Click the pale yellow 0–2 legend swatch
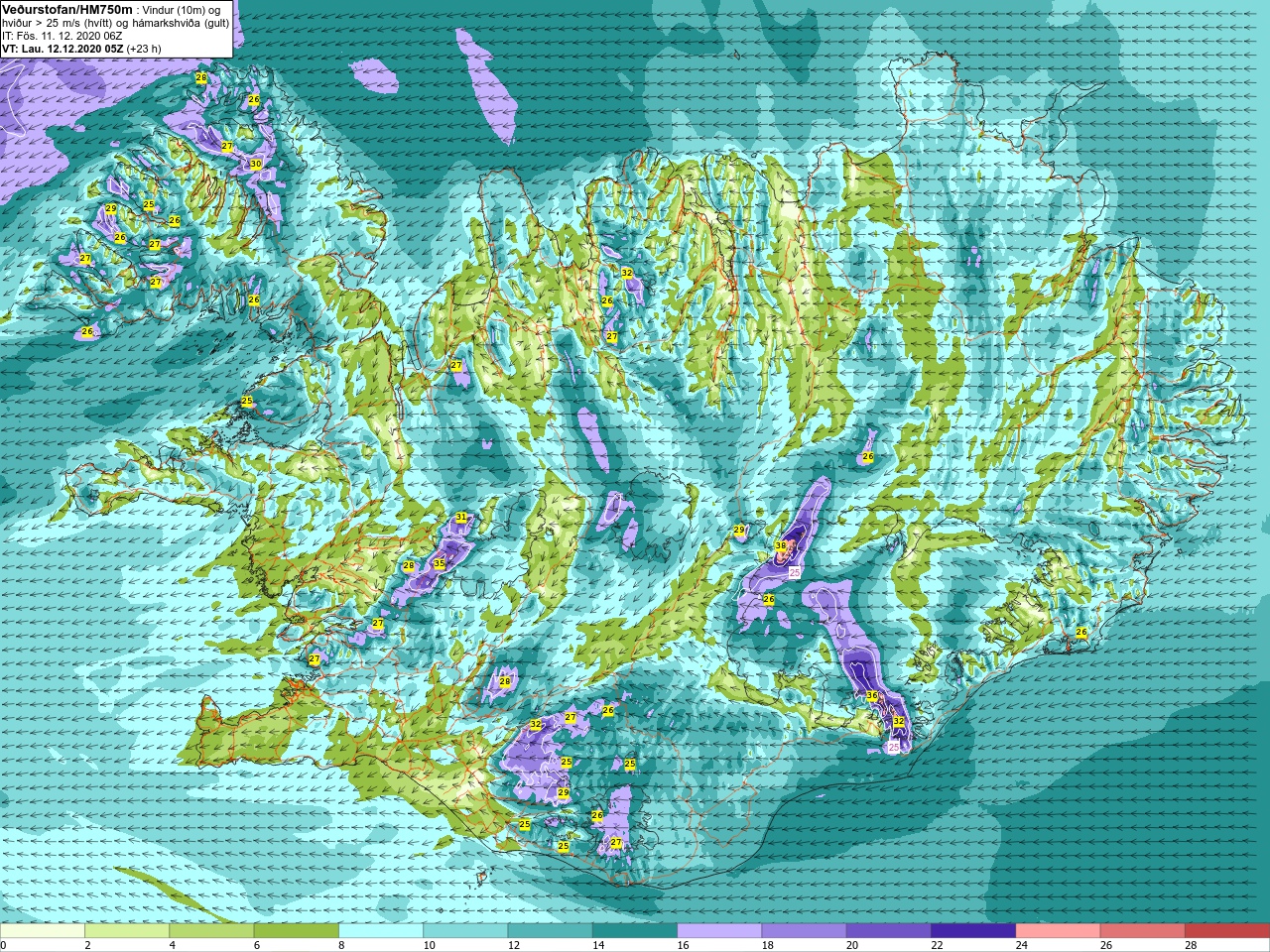 (x=43, y=930)
